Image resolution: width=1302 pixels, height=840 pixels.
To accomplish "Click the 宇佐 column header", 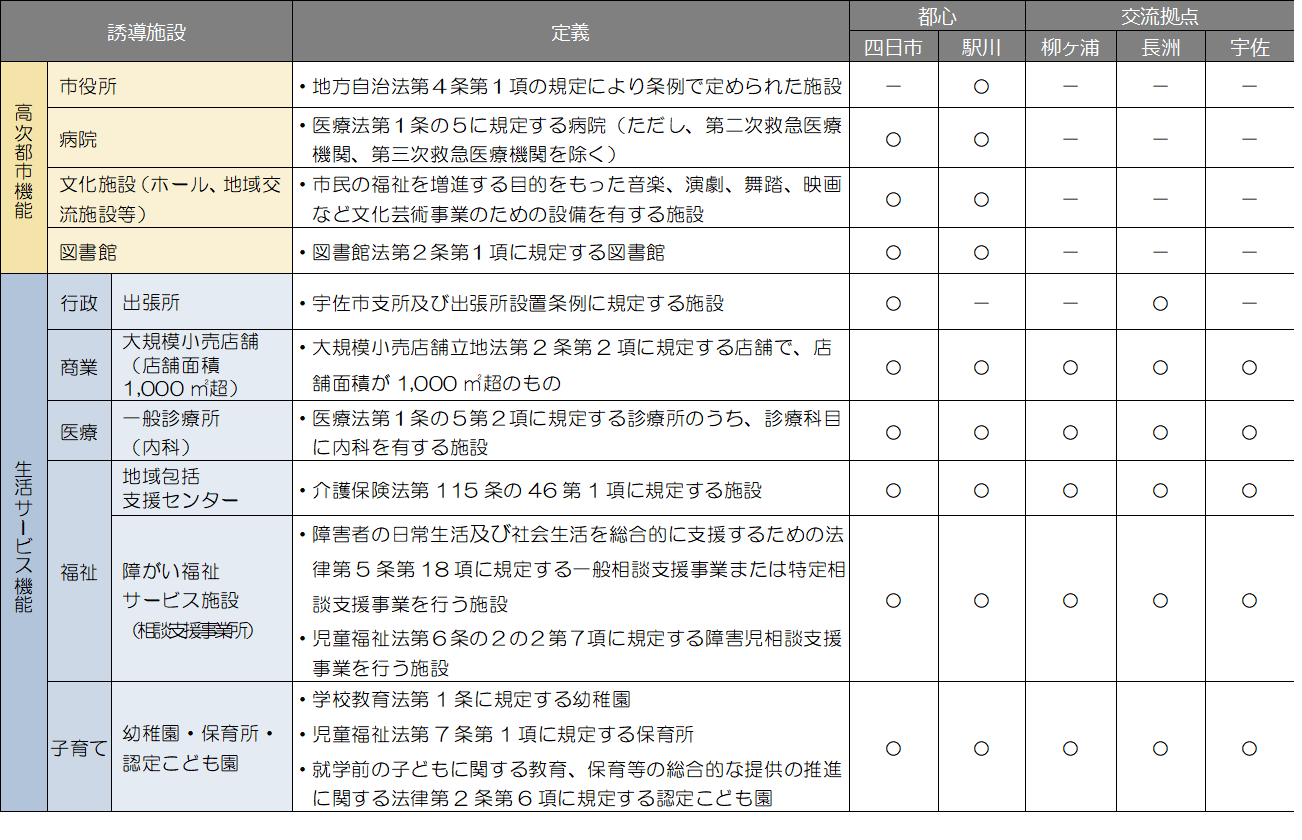I will [x=1250, y=47].
